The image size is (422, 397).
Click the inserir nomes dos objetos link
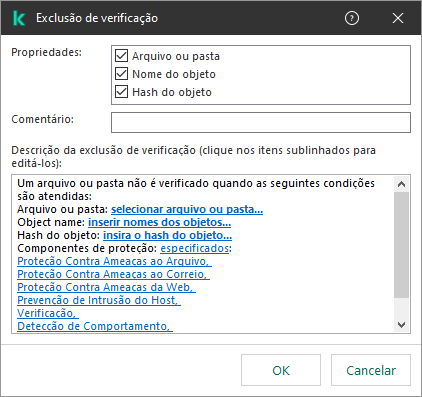coord(159,222)
